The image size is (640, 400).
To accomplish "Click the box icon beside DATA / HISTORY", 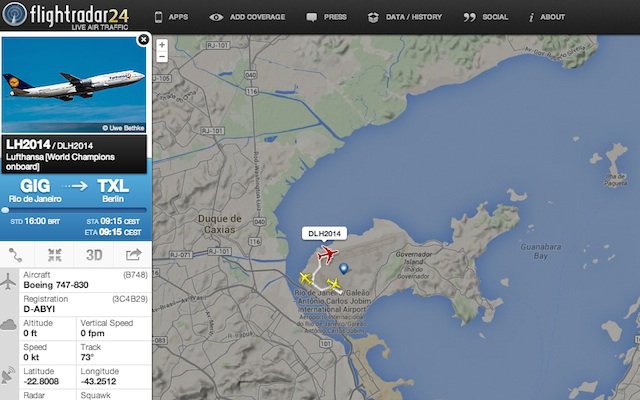I will pos(373,17).
